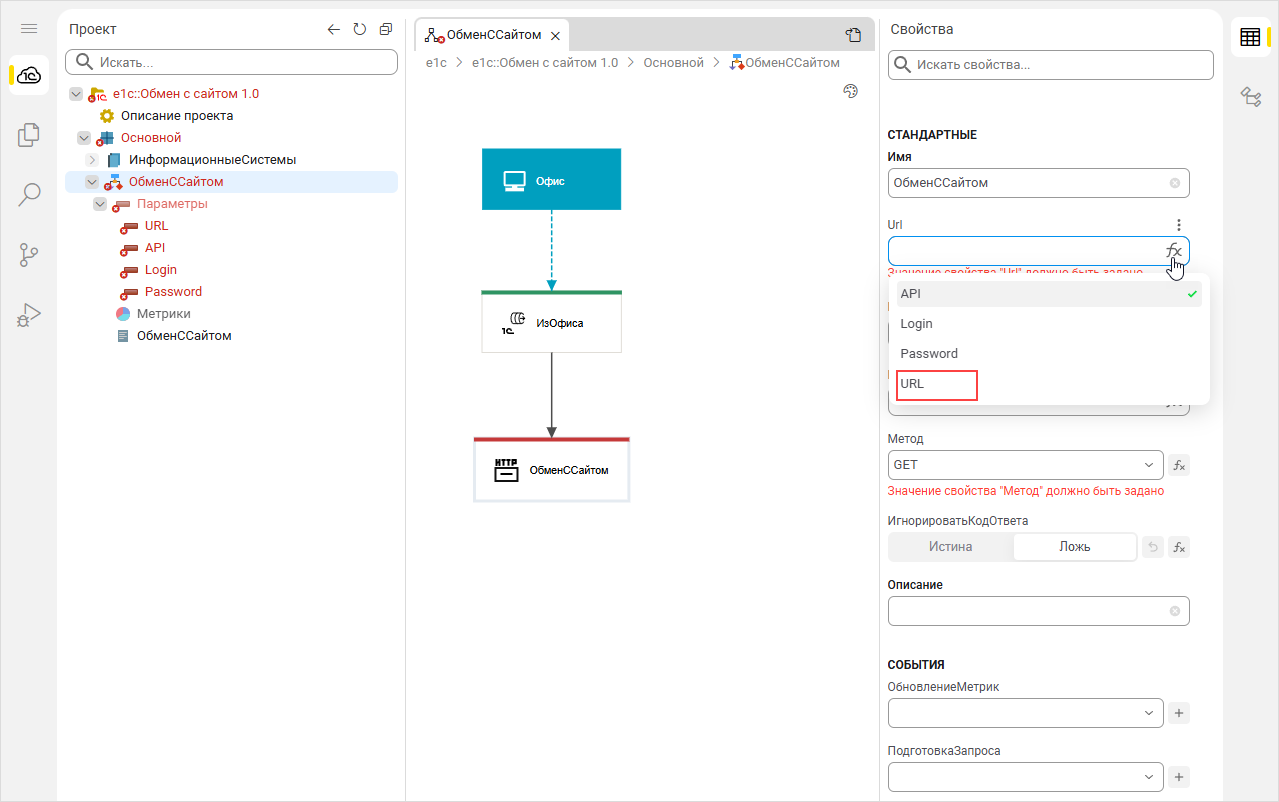Open the version control branch panel
The width and height of the screenshot is (1279, 802).
[x=29, y=255]
